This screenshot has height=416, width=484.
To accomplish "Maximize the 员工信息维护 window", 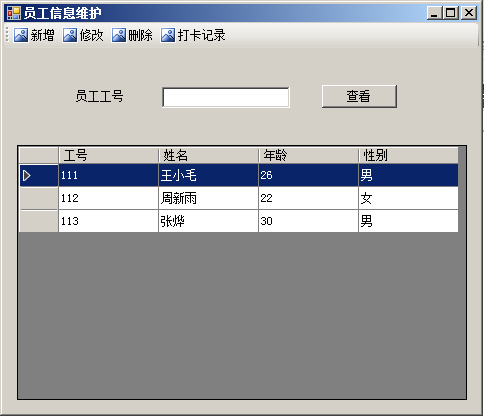I will (x=451, y=13).
